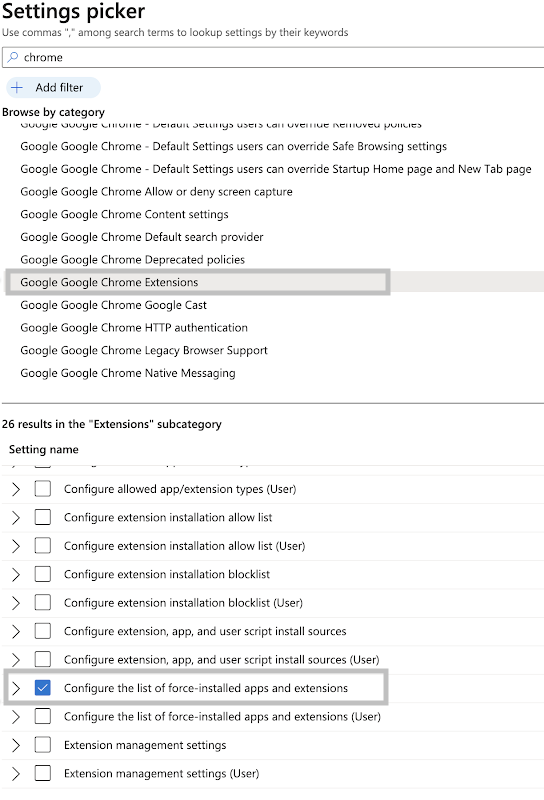Click the Setting name column header
This screenshot has width=544, height=800.
click(x=43, y=449)
